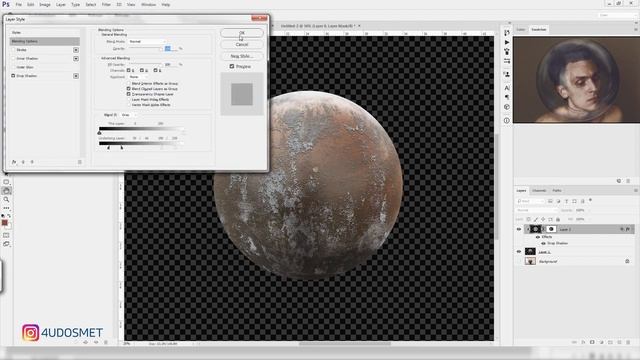Disable the Drop Shadow effect checkbox
640x360 pixels.
(x=13, y=76)
